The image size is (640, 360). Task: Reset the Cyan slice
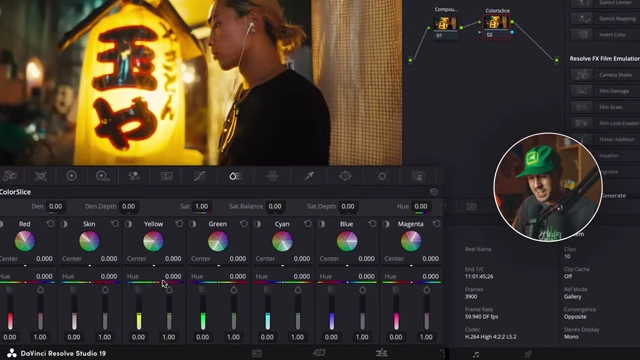point(308,224)
